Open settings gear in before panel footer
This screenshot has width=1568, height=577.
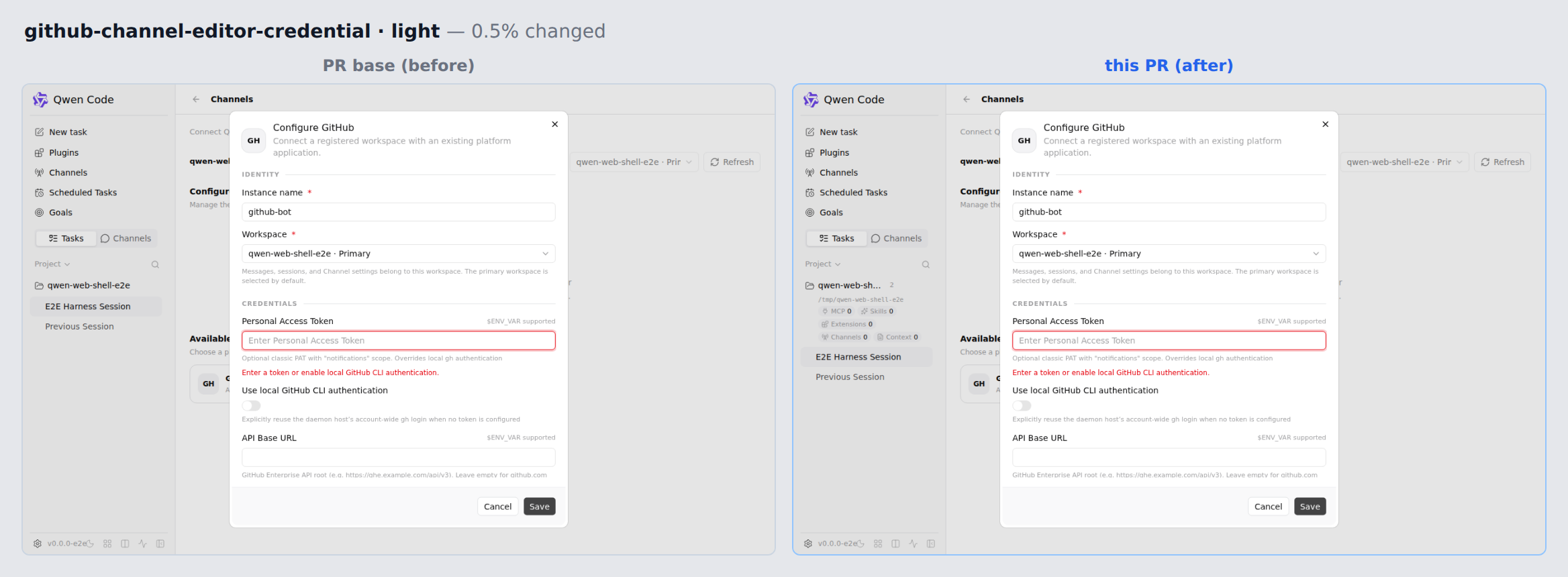[38, 543]
